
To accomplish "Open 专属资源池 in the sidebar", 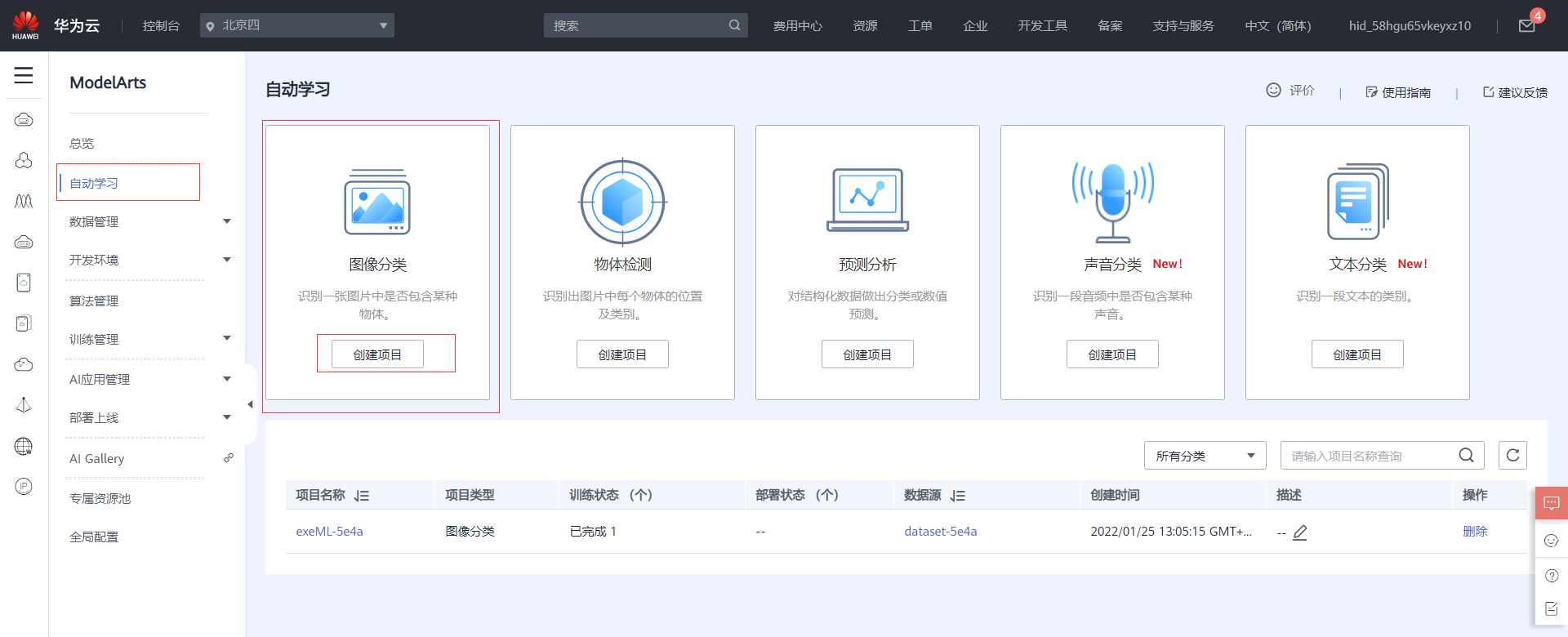I will point(100,499).
